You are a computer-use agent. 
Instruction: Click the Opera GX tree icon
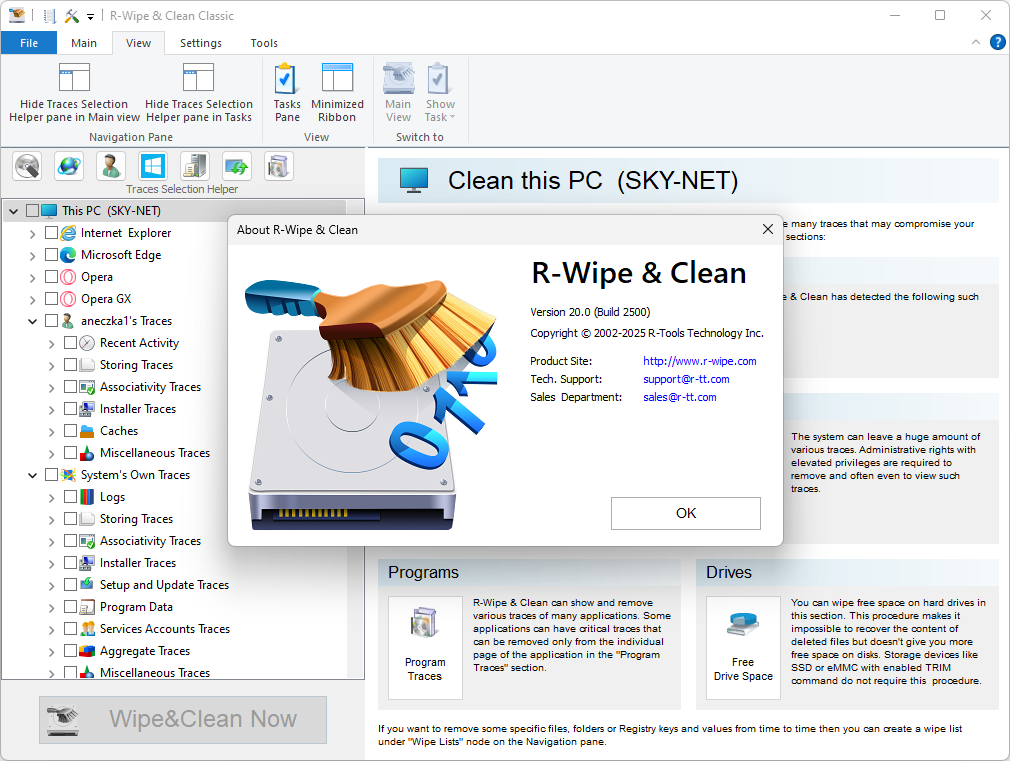click(68, 299)
